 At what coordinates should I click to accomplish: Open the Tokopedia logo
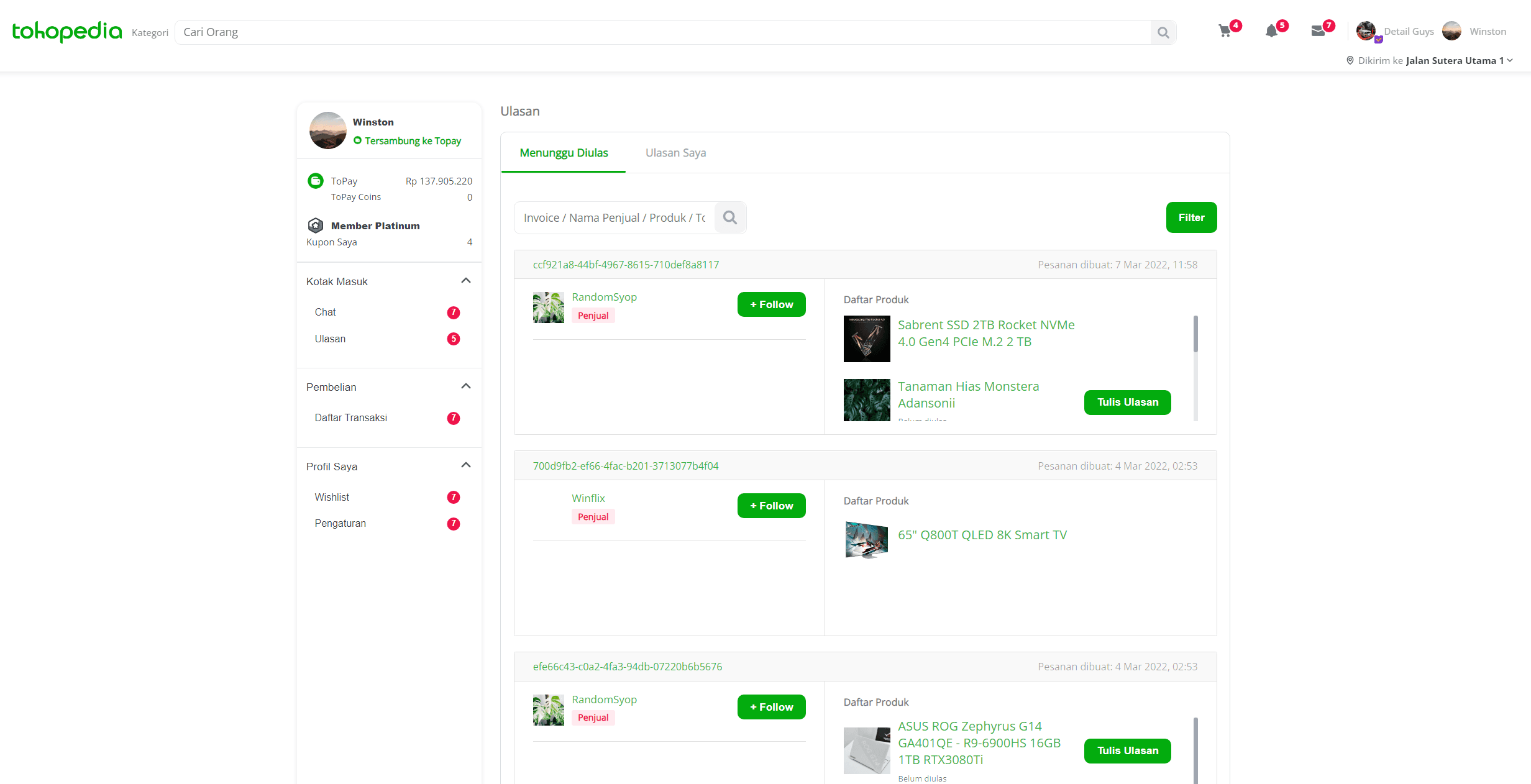65,31
